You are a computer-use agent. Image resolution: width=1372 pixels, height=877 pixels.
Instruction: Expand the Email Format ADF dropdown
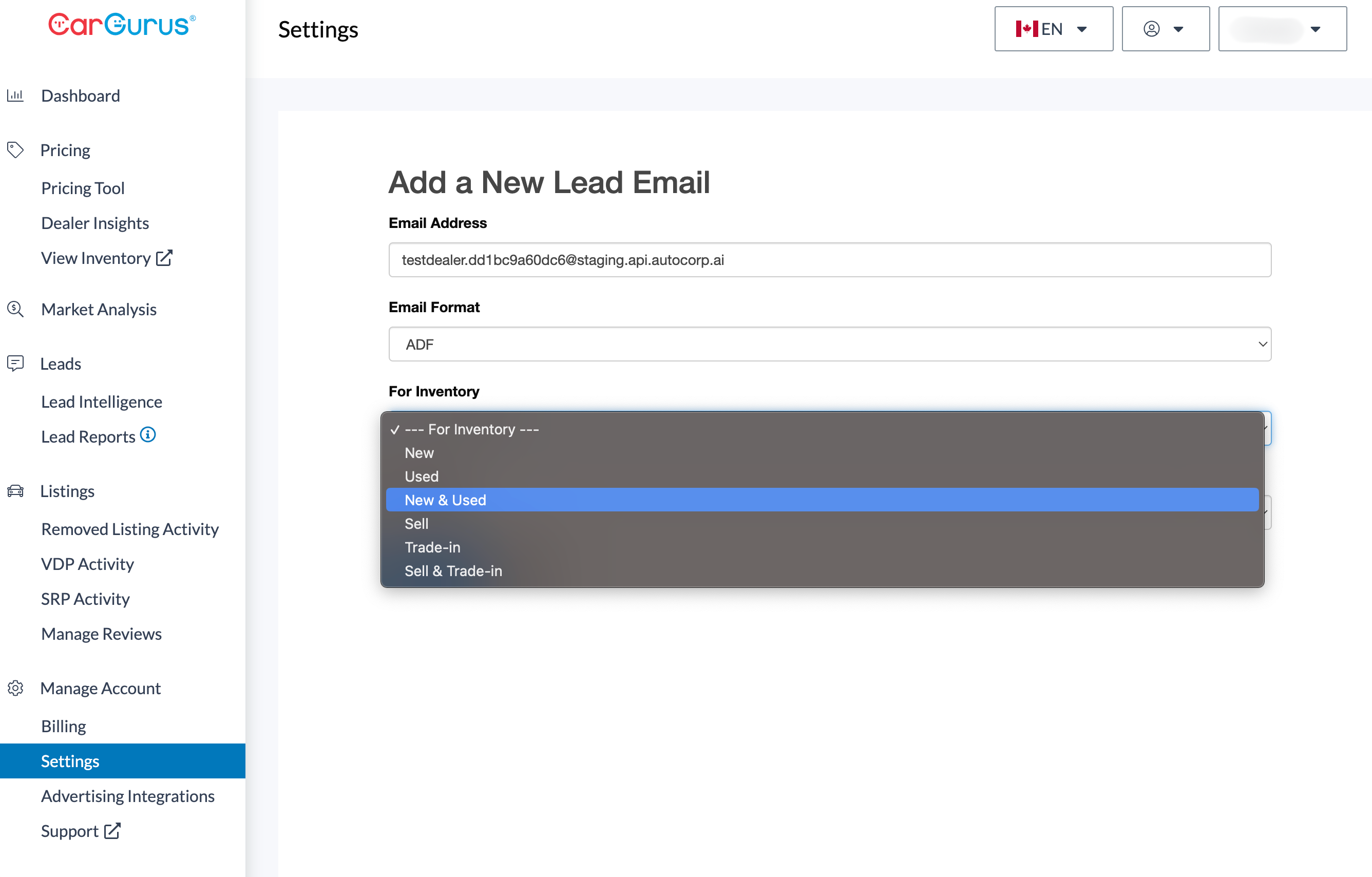tap(829, 344)
